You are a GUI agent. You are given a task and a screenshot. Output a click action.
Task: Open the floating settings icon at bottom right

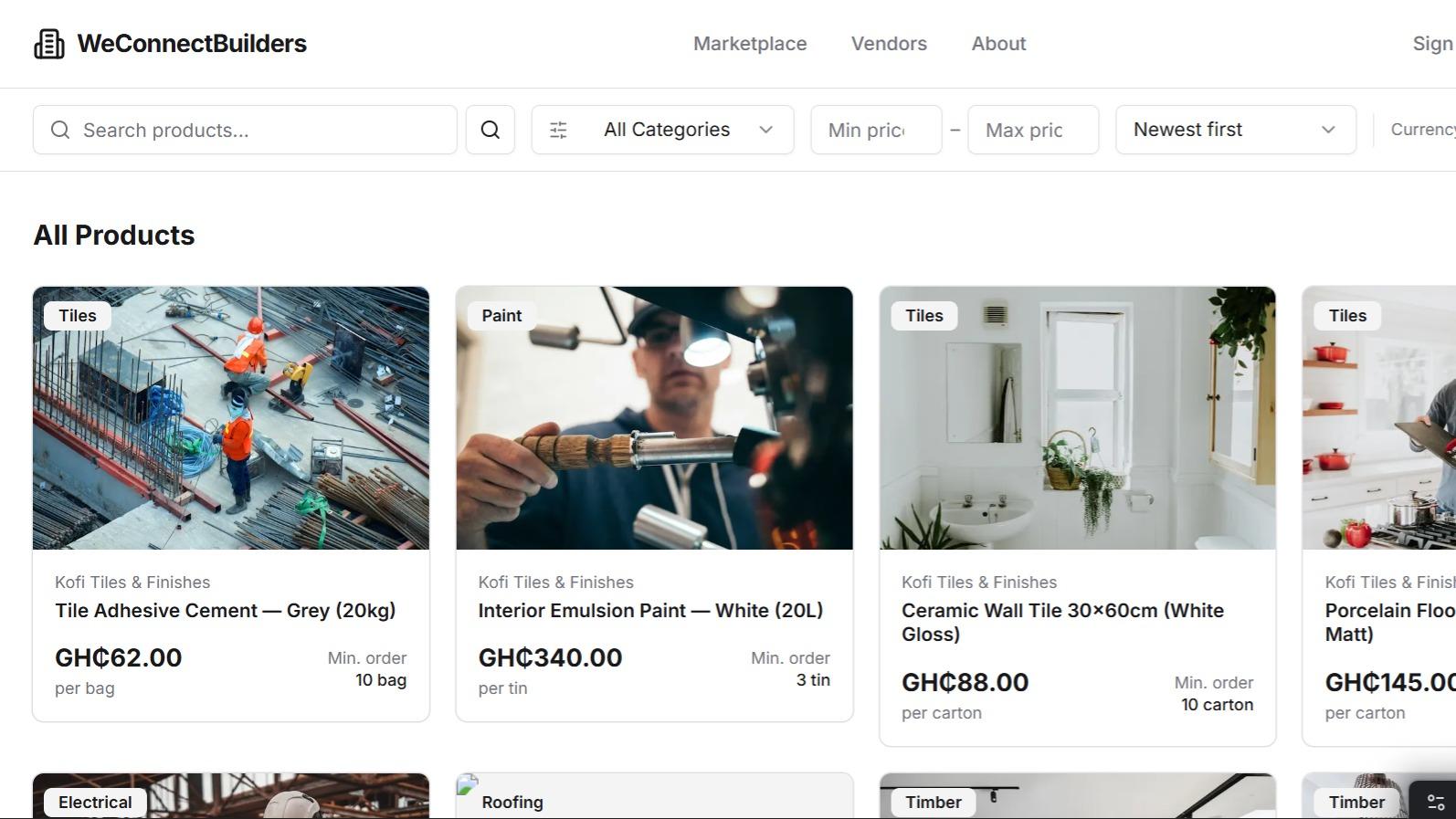tap(1435, 802)
